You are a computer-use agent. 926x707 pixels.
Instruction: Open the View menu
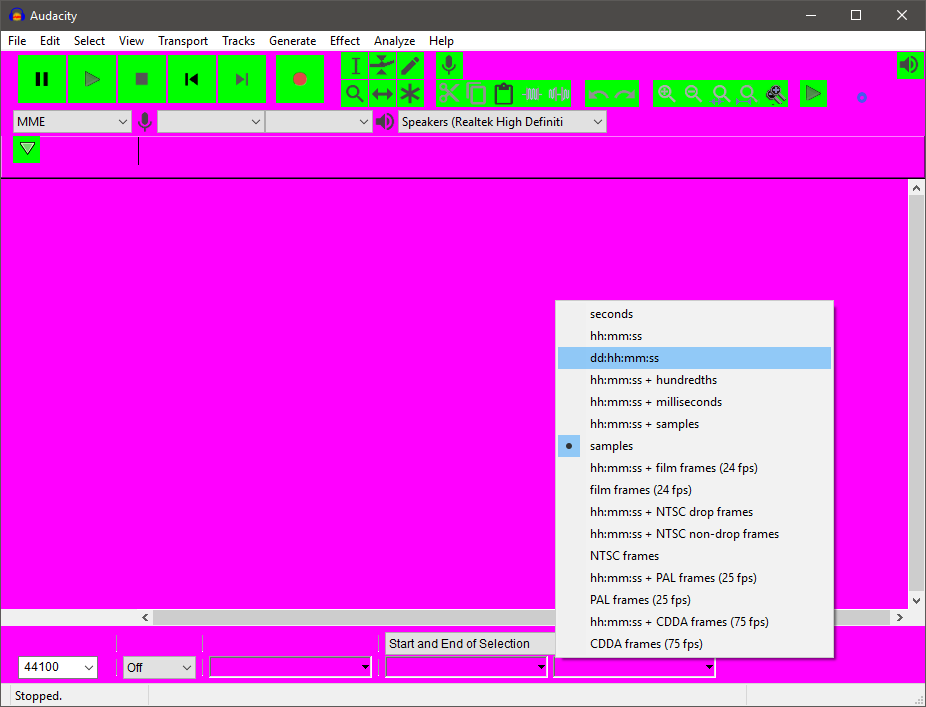point(131,41)
